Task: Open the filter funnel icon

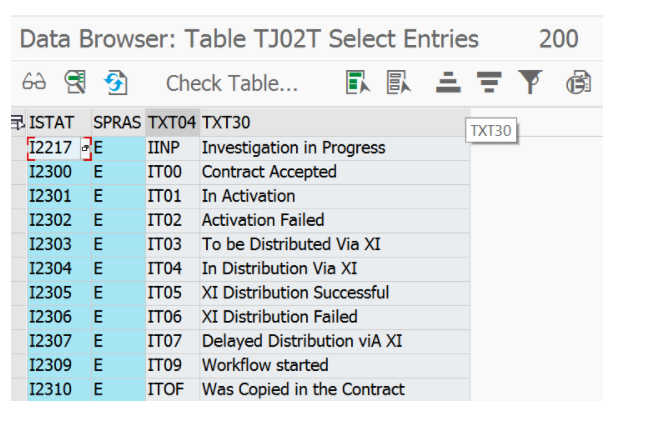Action: 530,82
